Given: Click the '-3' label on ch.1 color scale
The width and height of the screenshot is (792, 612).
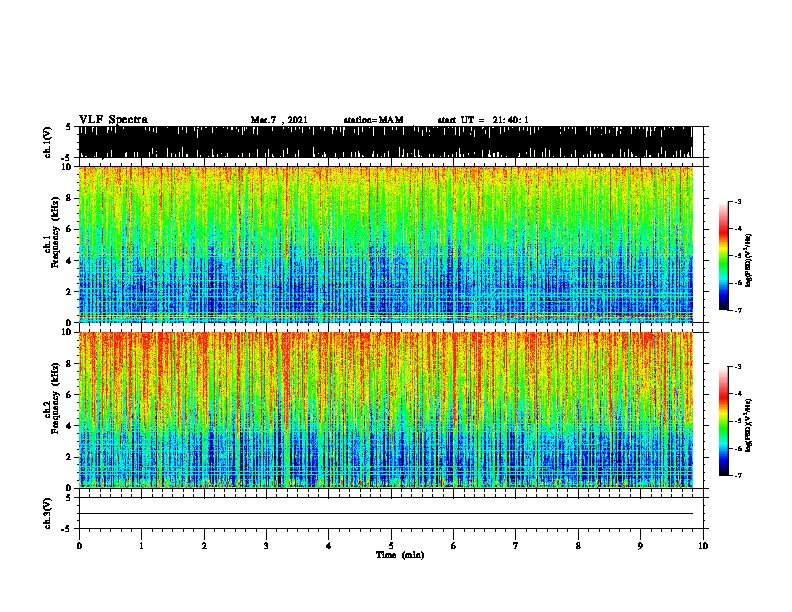Looking at the screenshot, I should tap(737, 202).
